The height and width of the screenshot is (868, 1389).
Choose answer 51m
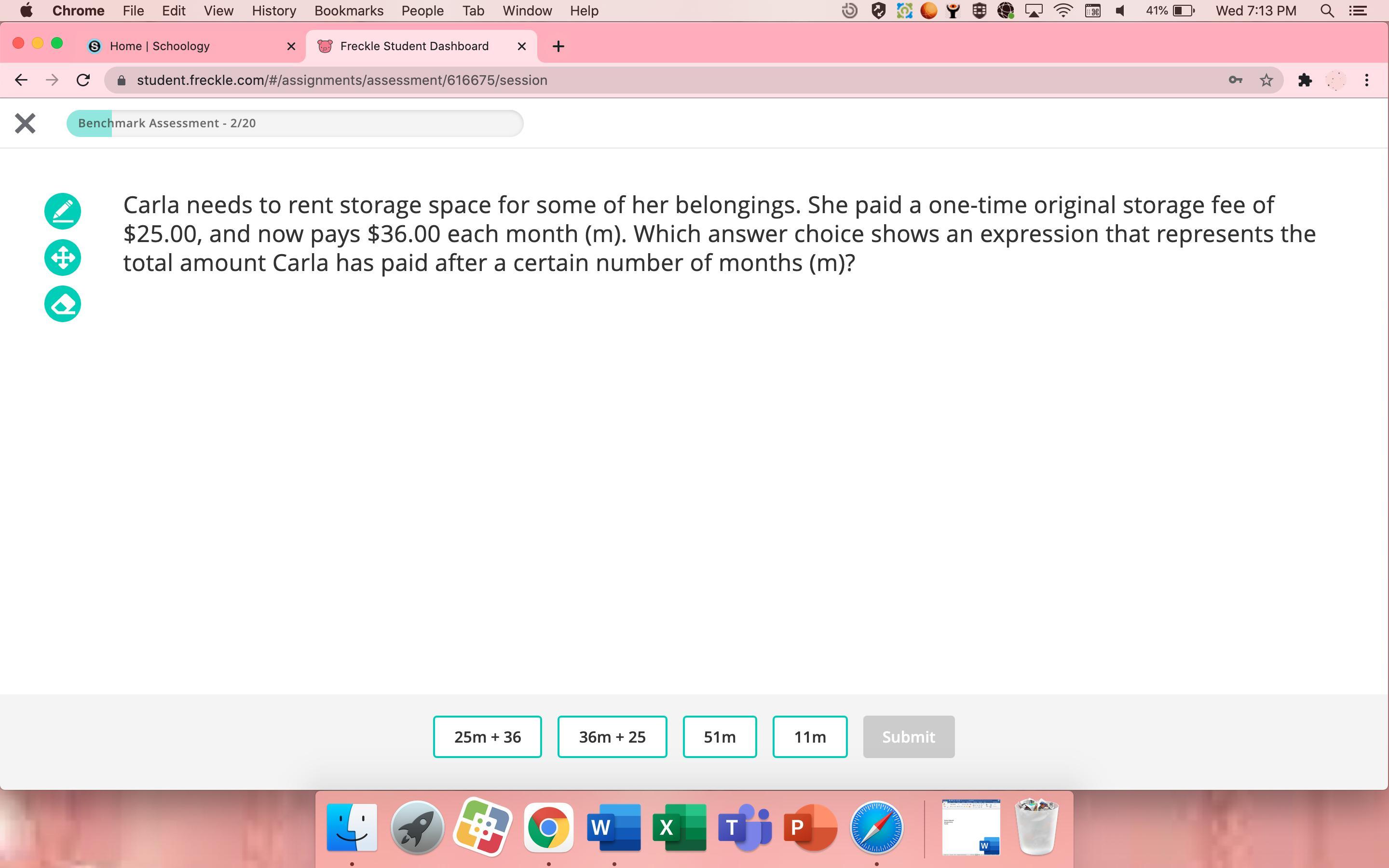[x=719, y=736]
